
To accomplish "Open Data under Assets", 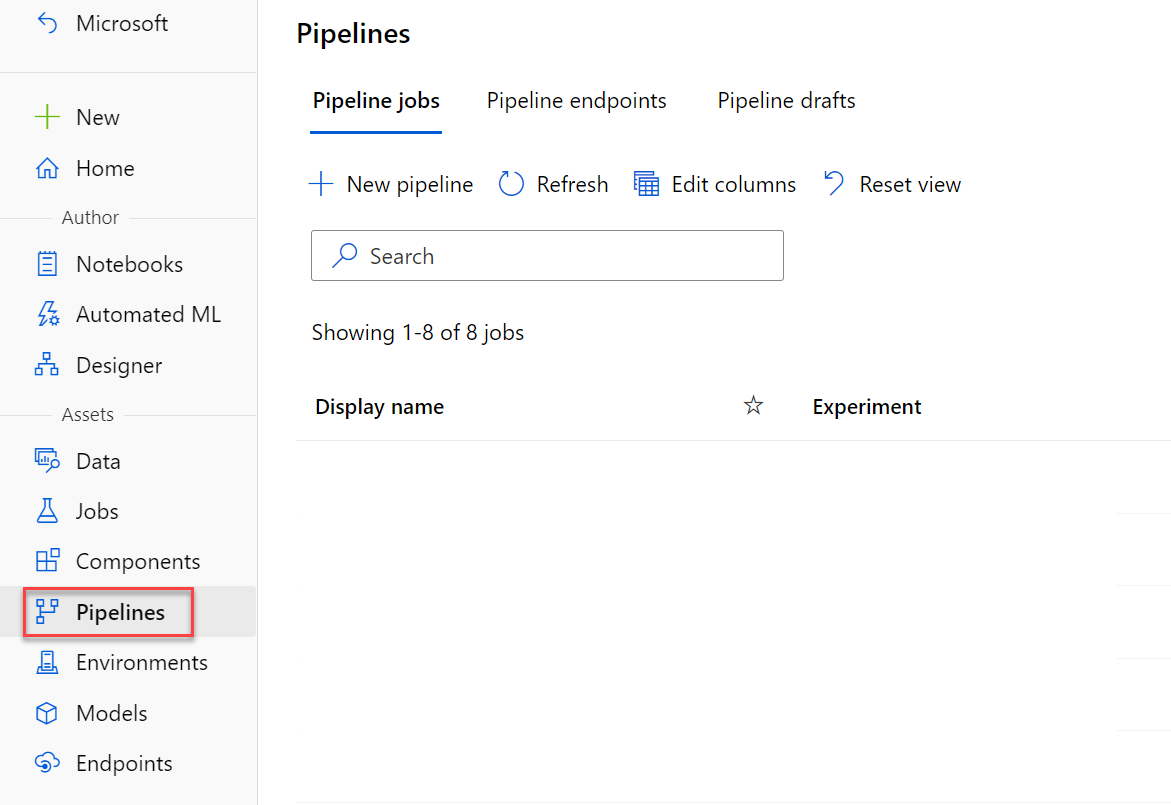I will coord(98,461).
